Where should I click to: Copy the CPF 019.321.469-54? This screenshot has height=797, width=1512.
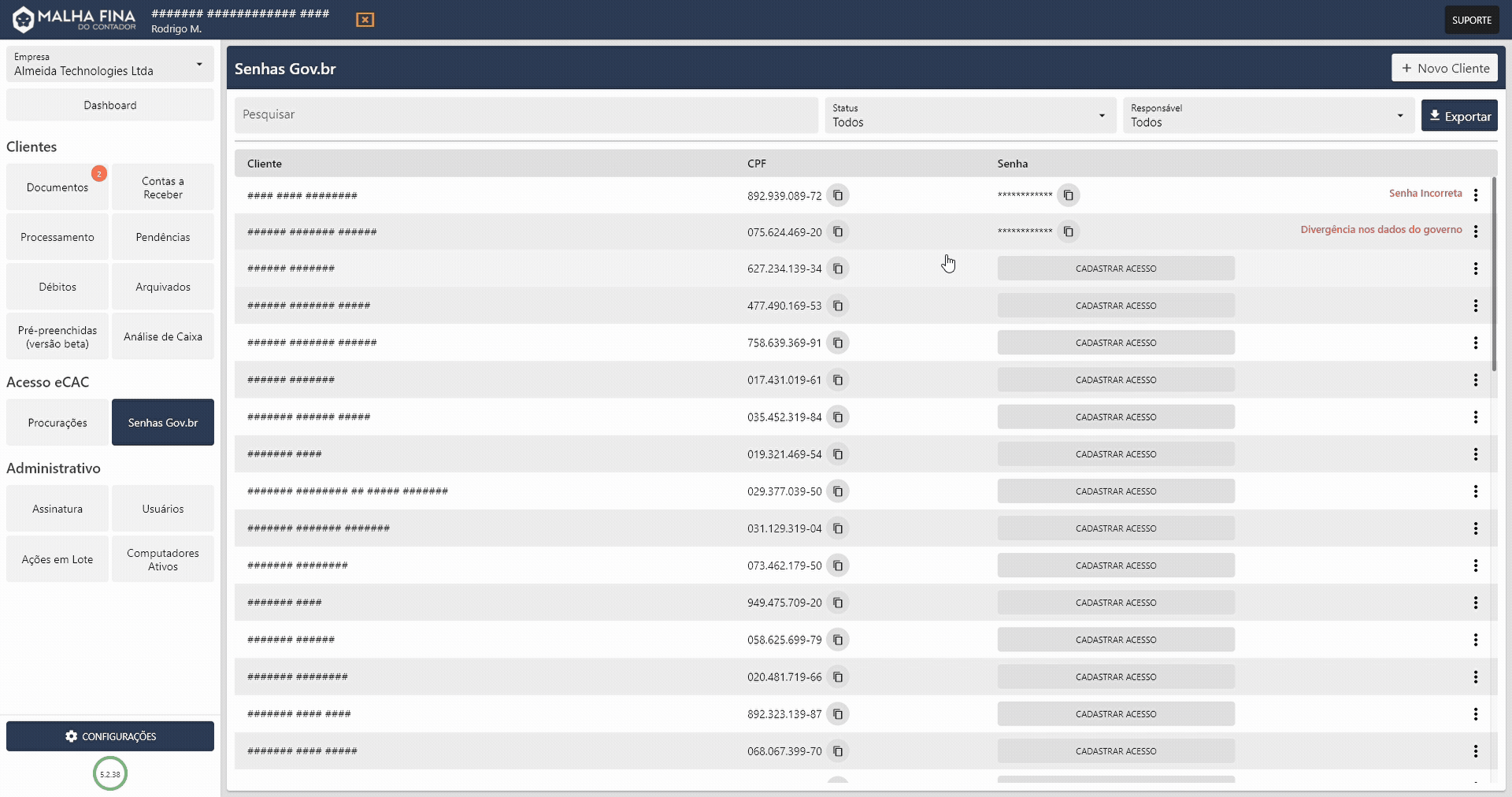coord(838,454)
